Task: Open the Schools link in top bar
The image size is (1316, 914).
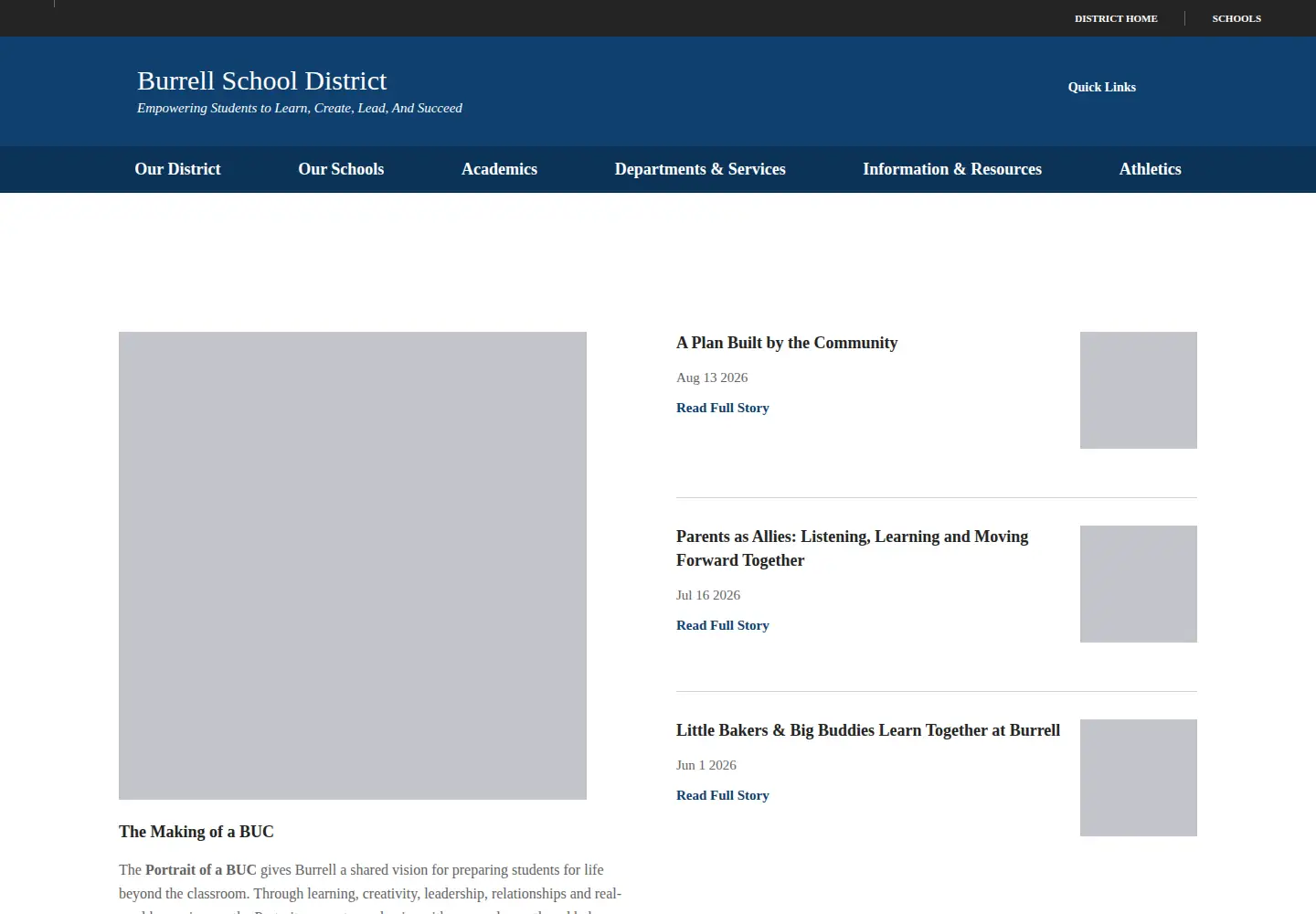Action: point(1236,18)
